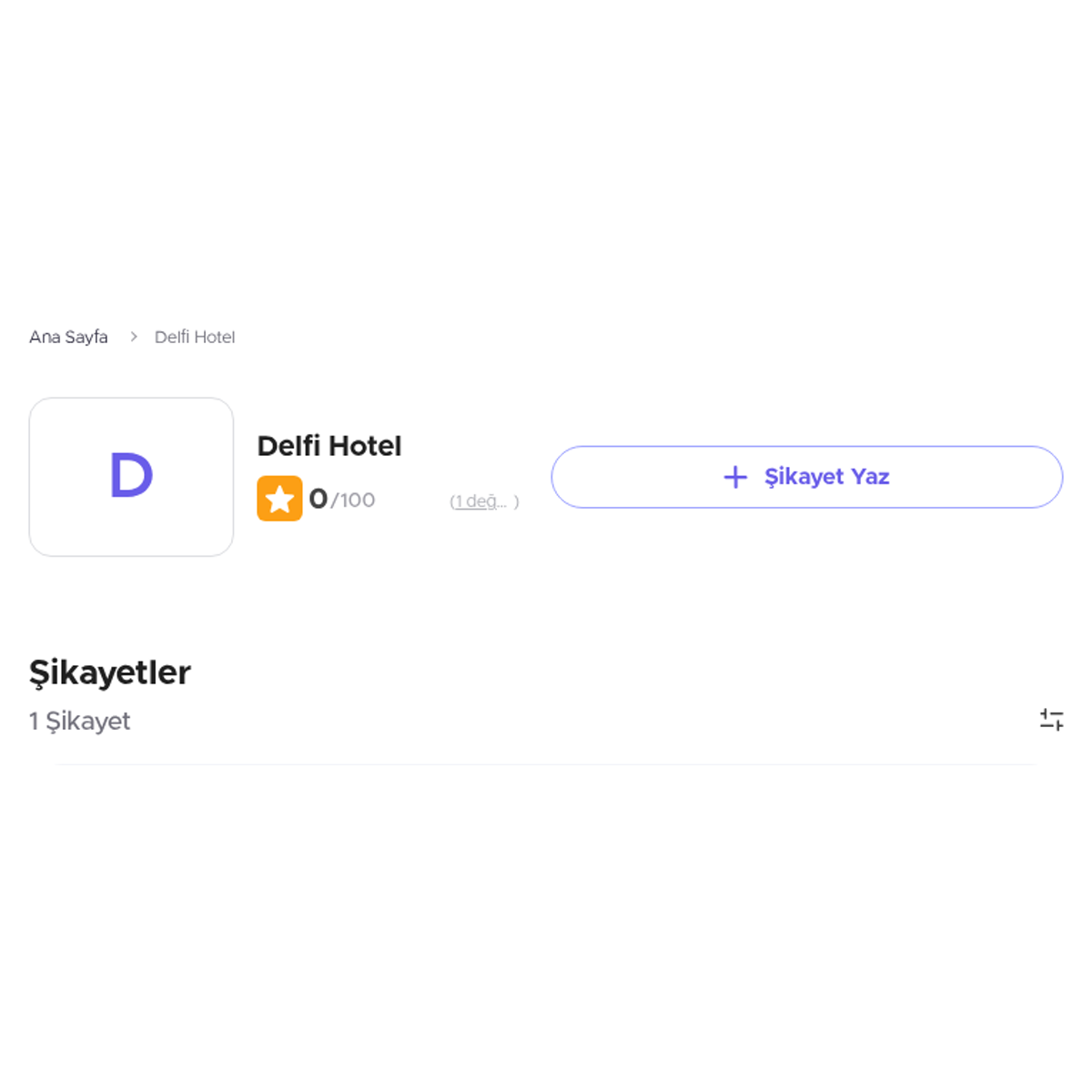
Task: Go to Ana Sayfa breadcrumb link
Action: [x=68, y=337]
